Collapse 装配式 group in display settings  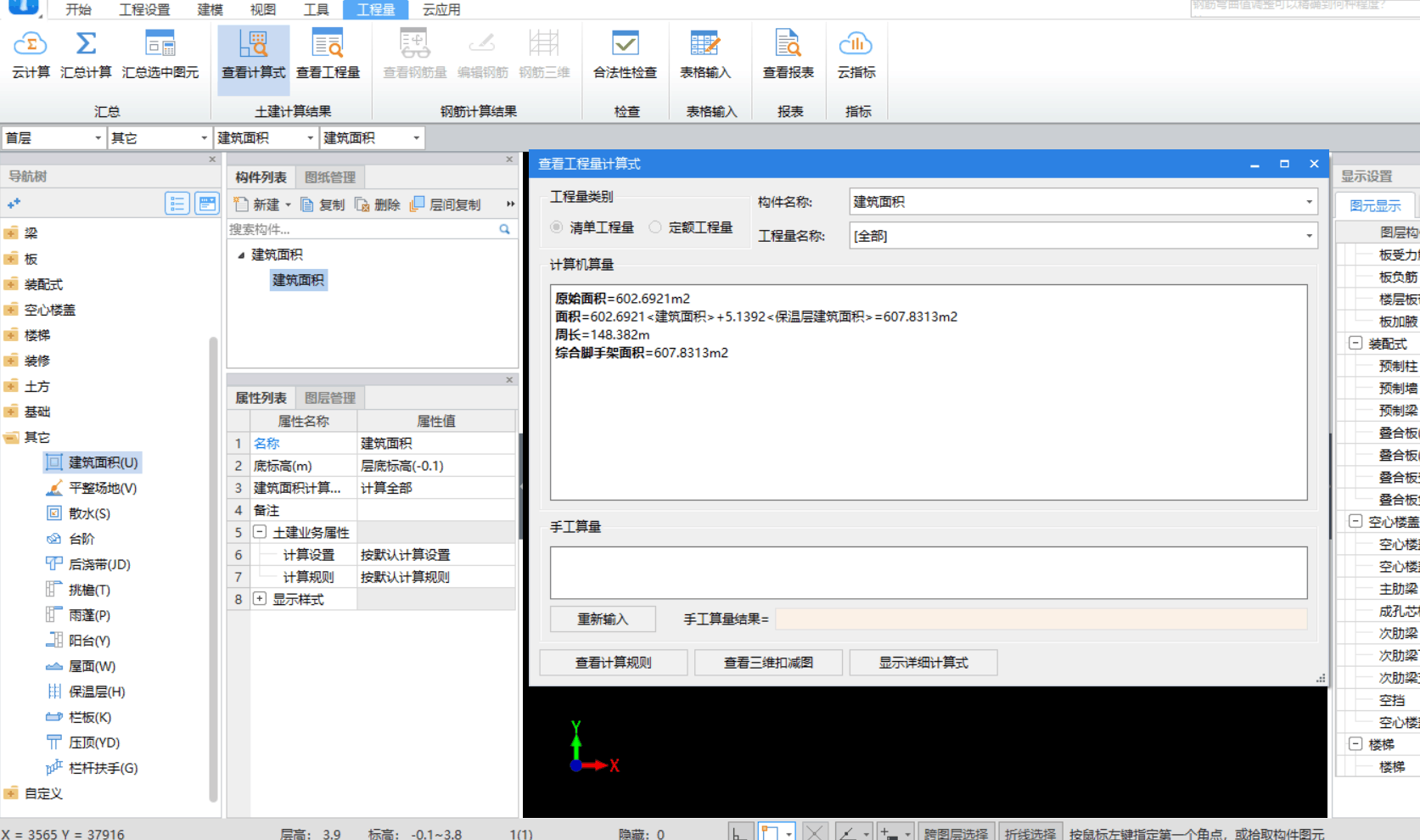[x=1355, y=343]
